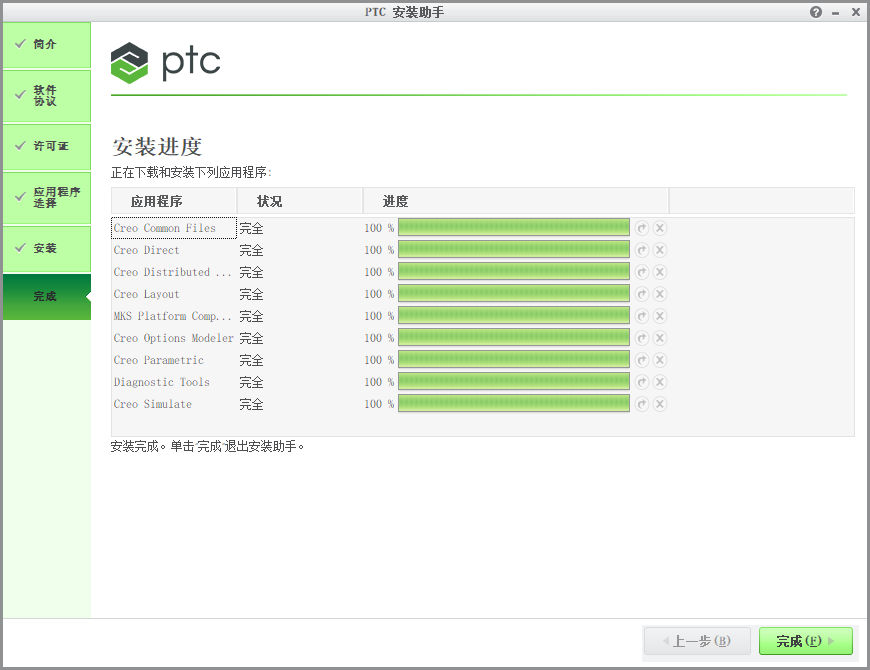This screenshot has height=670, width=870.
Task: Retry the Diagnostic Tools installation
Action: 642,382
